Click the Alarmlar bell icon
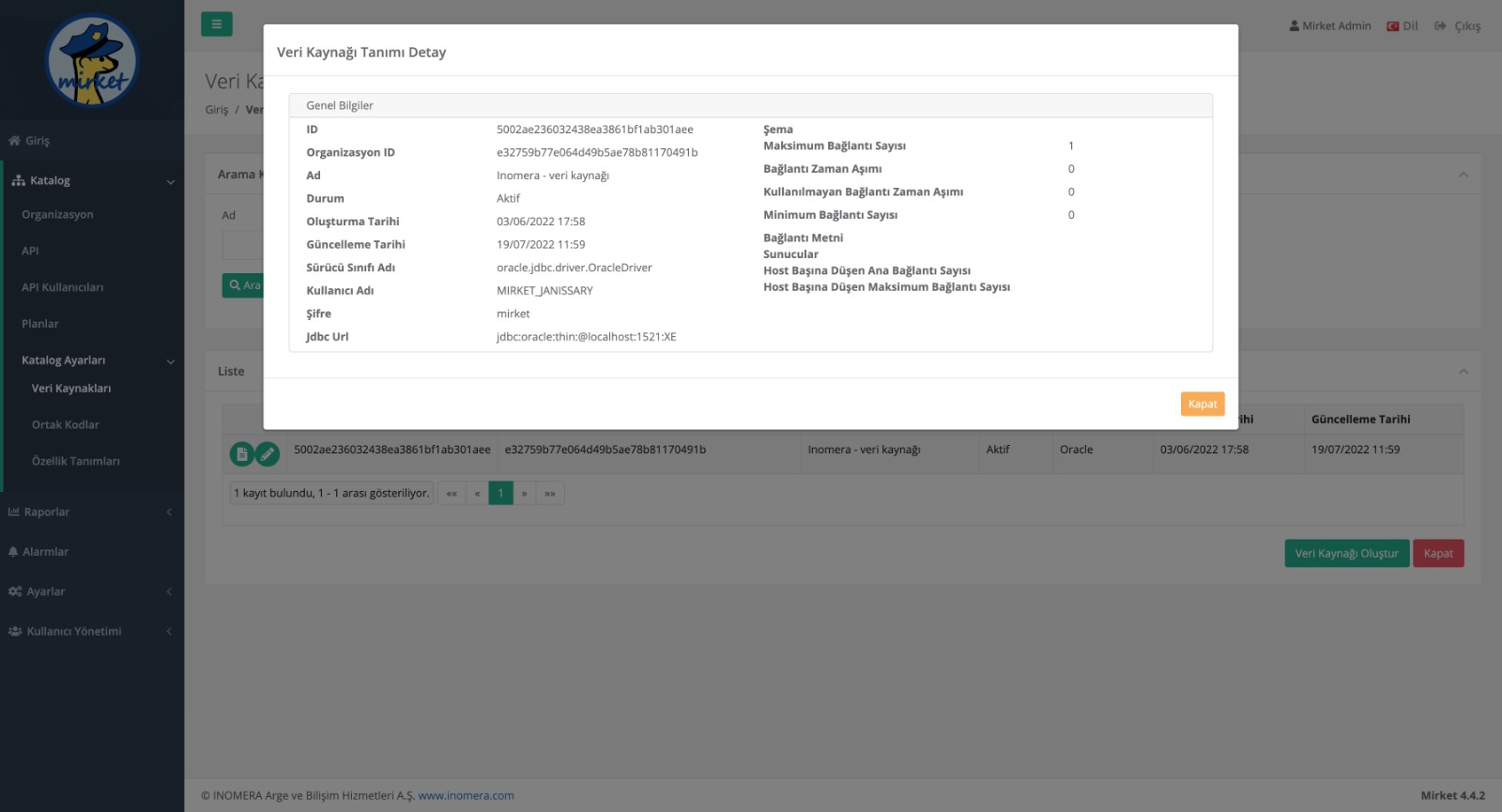The height and width of the screenshot is (812, 1502). tap(13, 552)
